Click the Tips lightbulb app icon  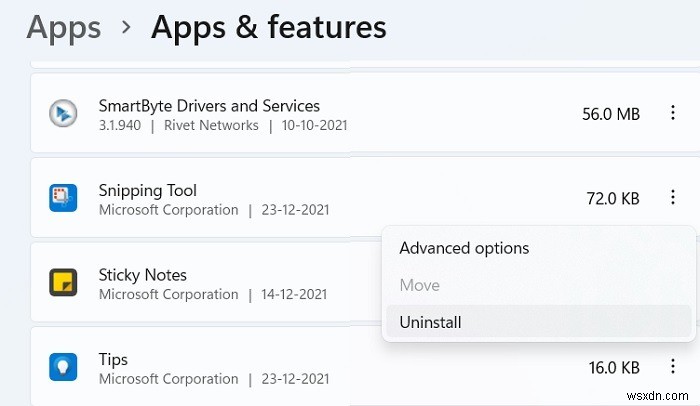point(63,367)
